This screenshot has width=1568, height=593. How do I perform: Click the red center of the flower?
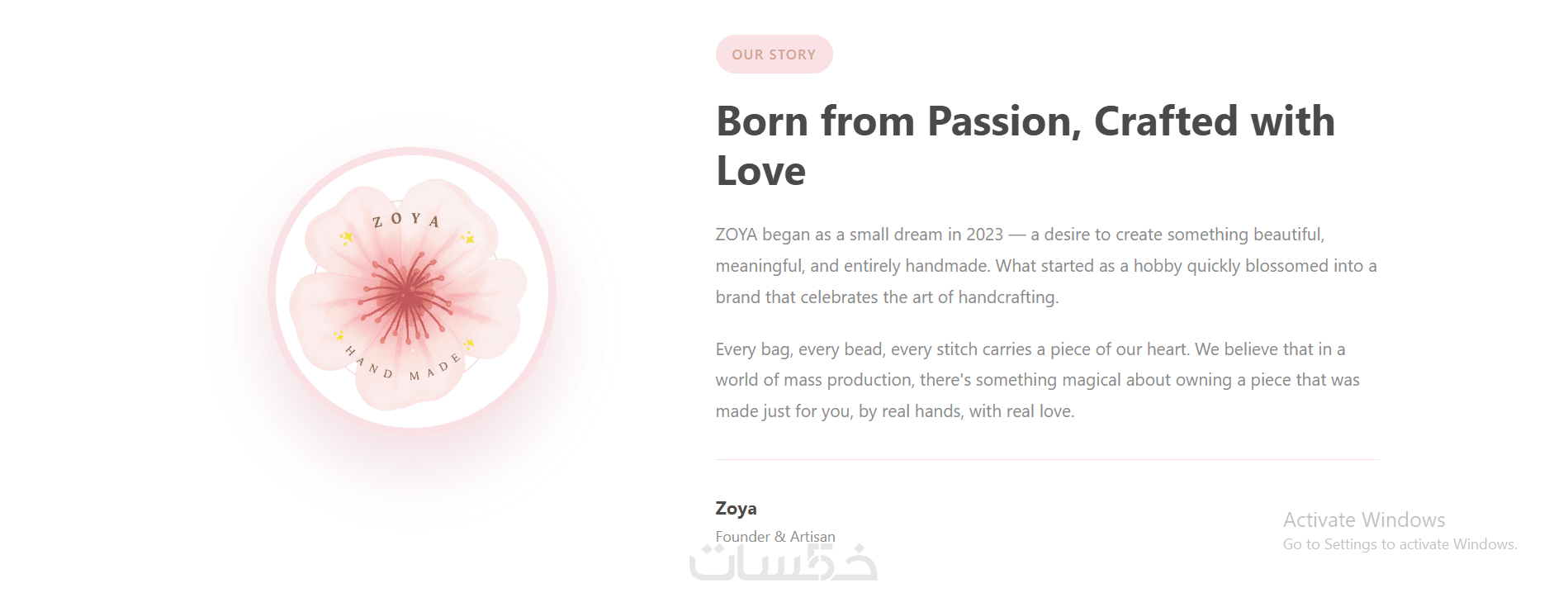406,292
